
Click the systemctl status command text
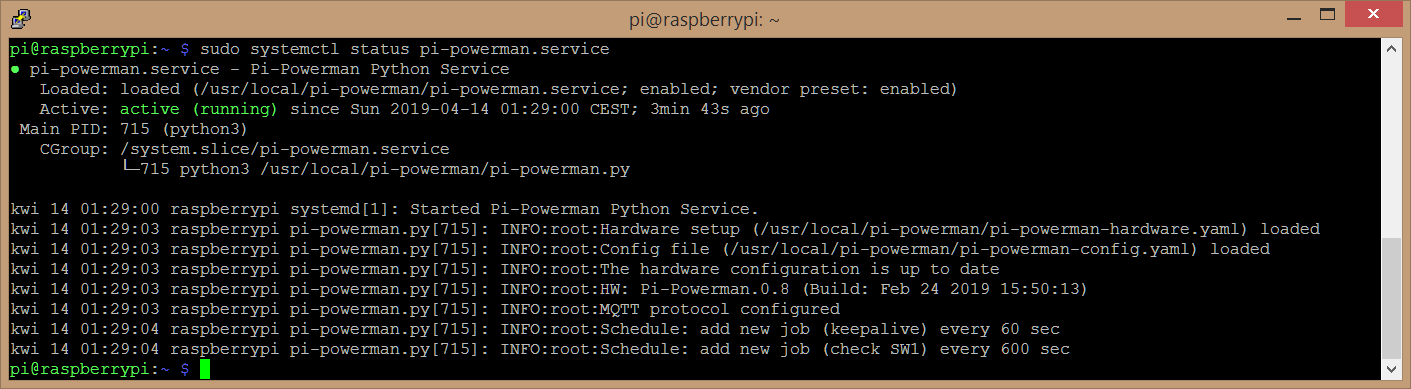pos(405,49)
